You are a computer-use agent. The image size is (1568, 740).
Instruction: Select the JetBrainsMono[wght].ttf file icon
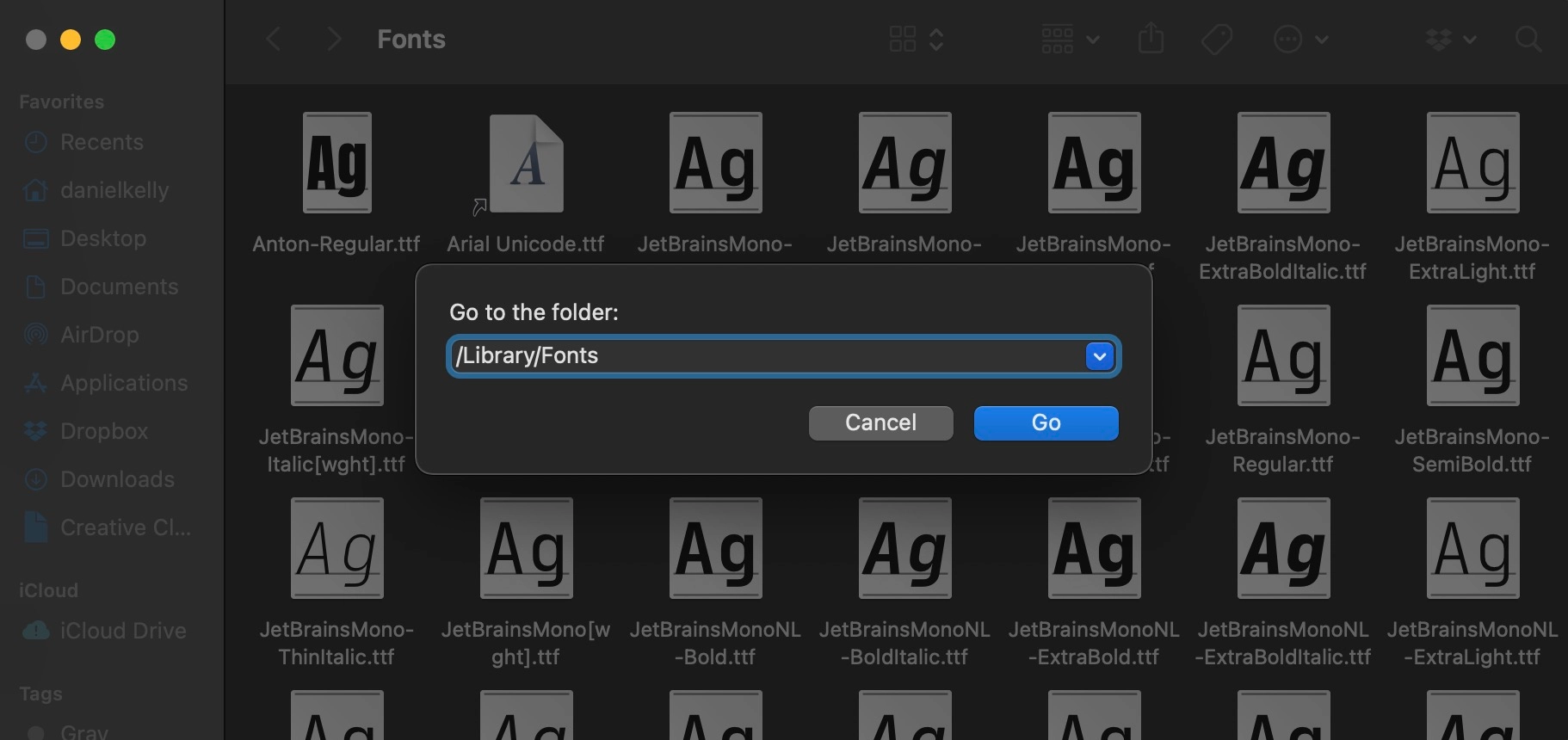526,548
